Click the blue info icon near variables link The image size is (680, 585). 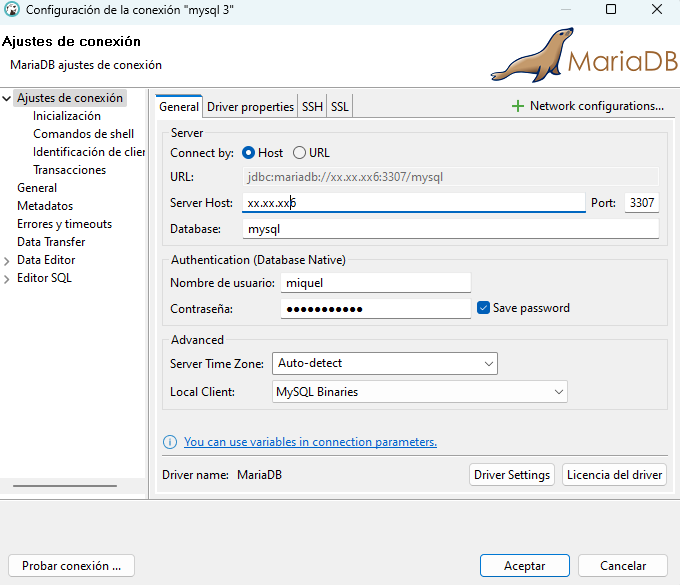click(170, 442)
